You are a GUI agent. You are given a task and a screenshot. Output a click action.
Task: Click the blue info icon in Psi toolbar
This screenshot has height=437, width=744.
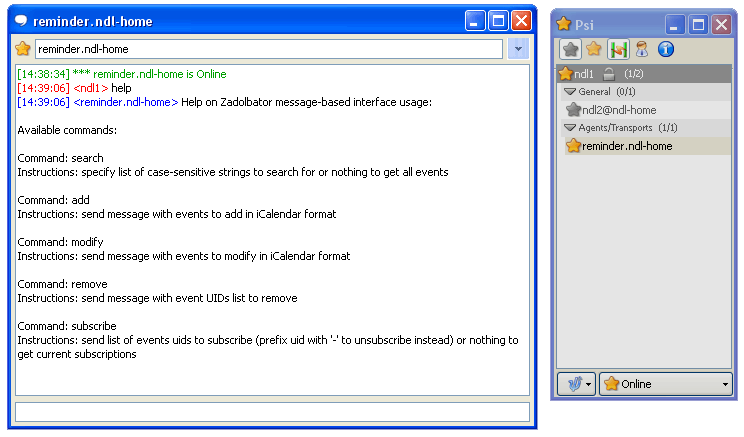(666, 49)
